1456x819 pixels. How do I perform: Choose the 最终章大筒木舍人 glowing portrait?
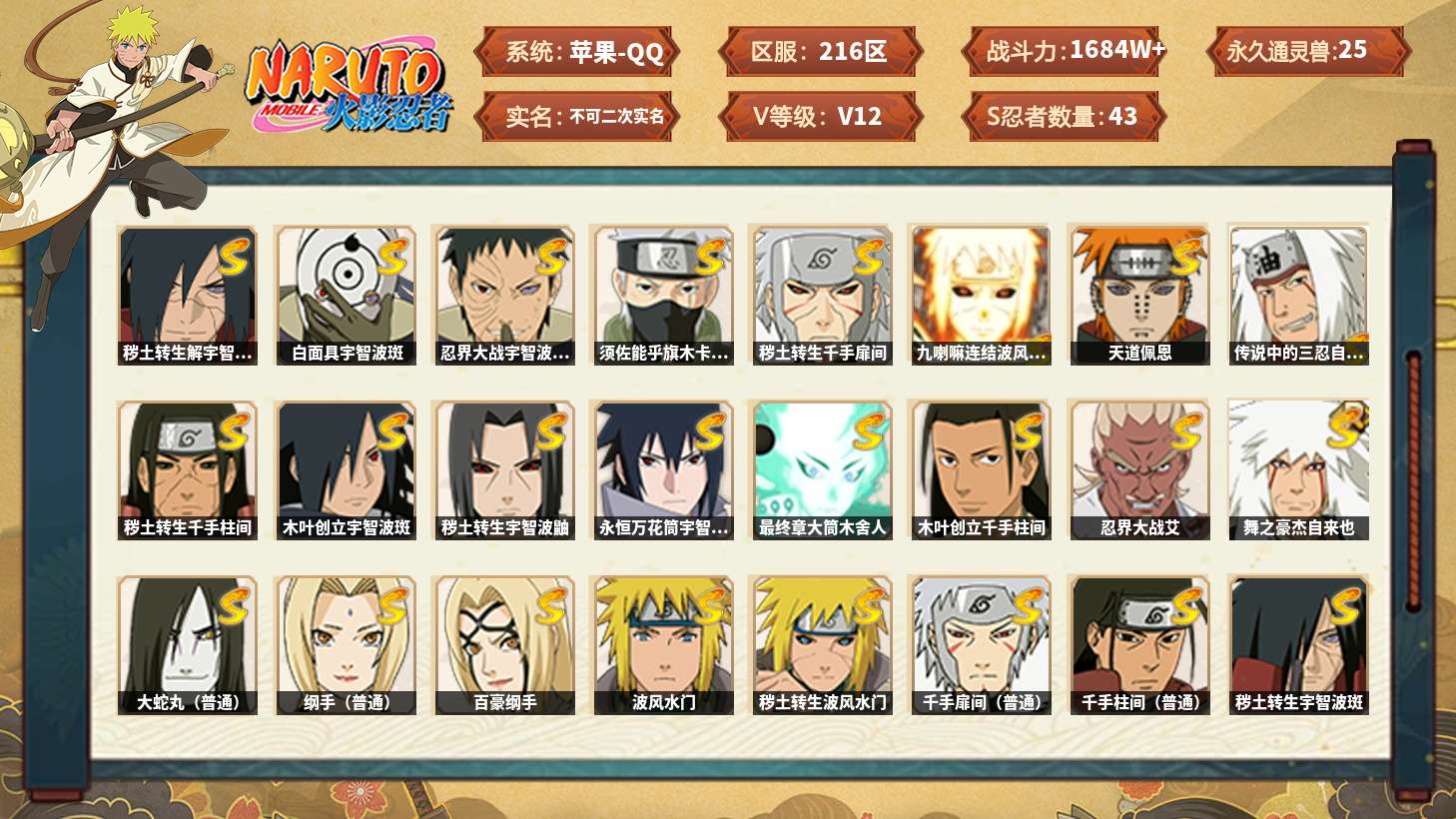click(x=822, y=470)
